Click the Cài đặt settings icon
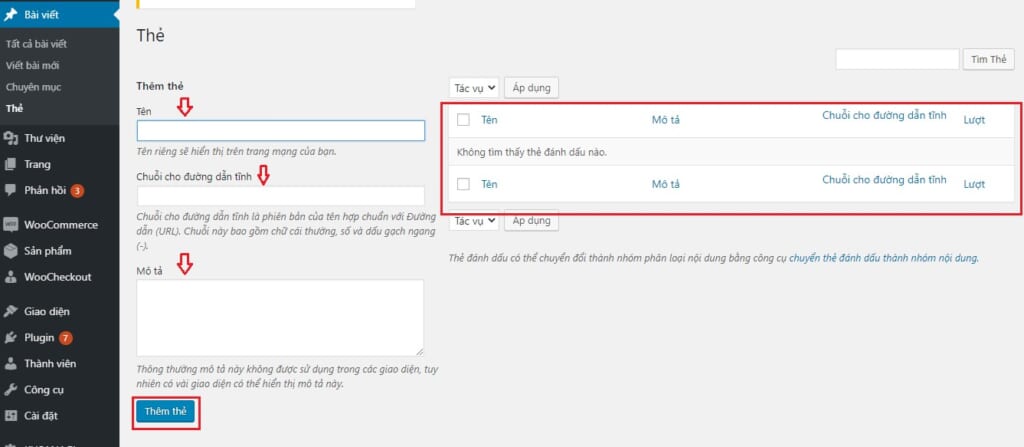The height and width of the screenshot is (447, 1024). tap(10, 416)
